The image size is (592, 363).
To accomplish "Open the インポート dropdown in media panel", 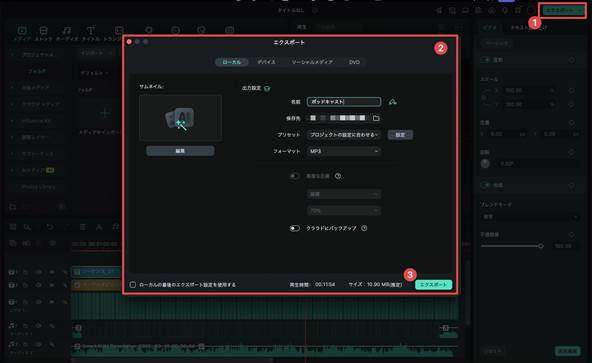I will [97, 53].
